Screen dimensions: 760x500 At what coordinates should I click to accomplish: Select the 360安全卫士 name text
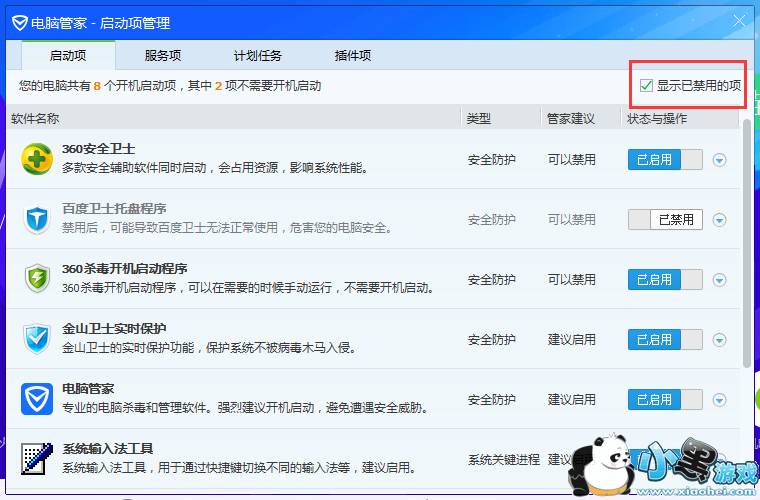pyautogui.click(x=98, y=149)
